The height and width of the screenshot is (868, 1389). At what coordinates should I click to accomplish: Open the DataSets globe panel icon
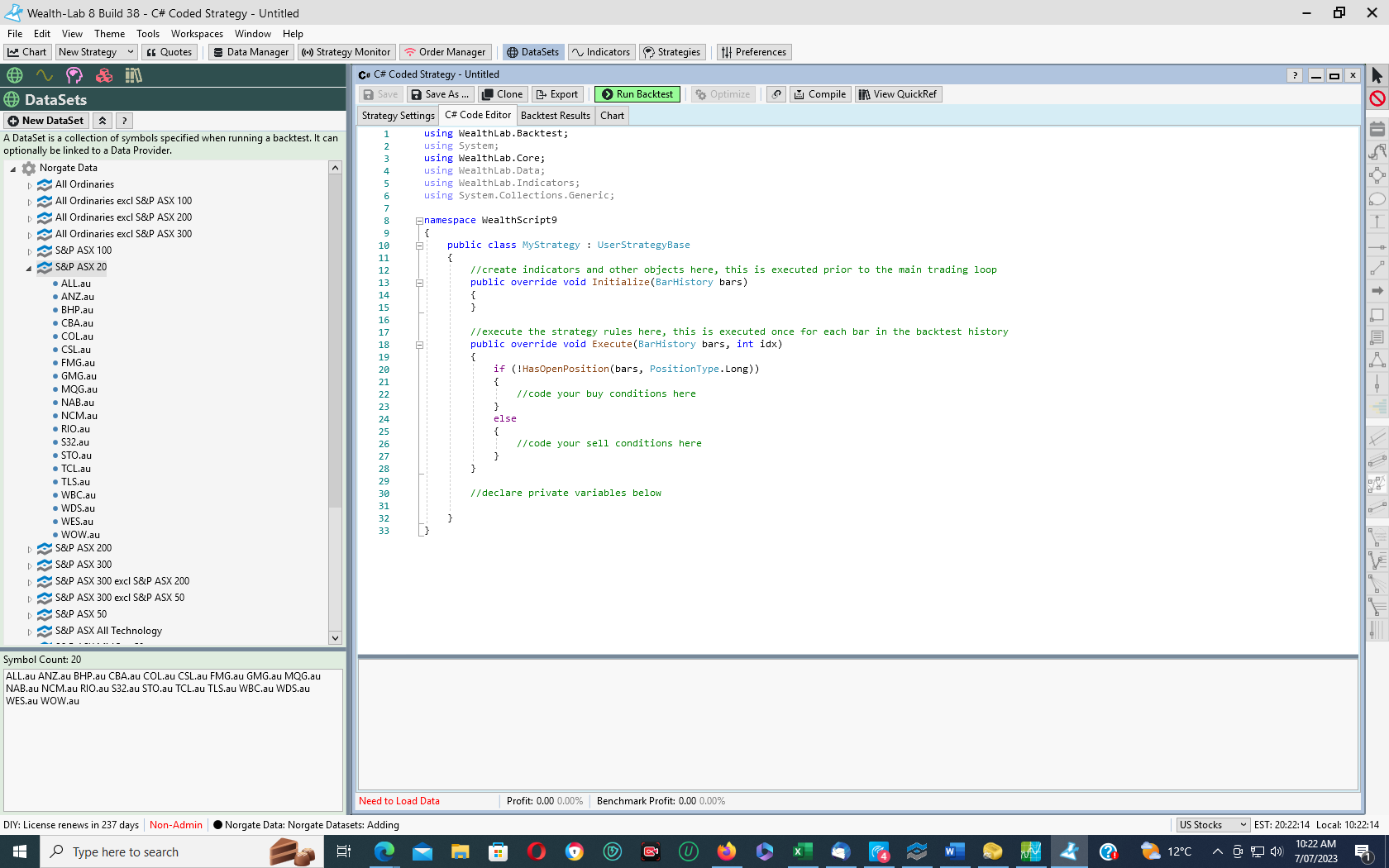tap(15, 75)
